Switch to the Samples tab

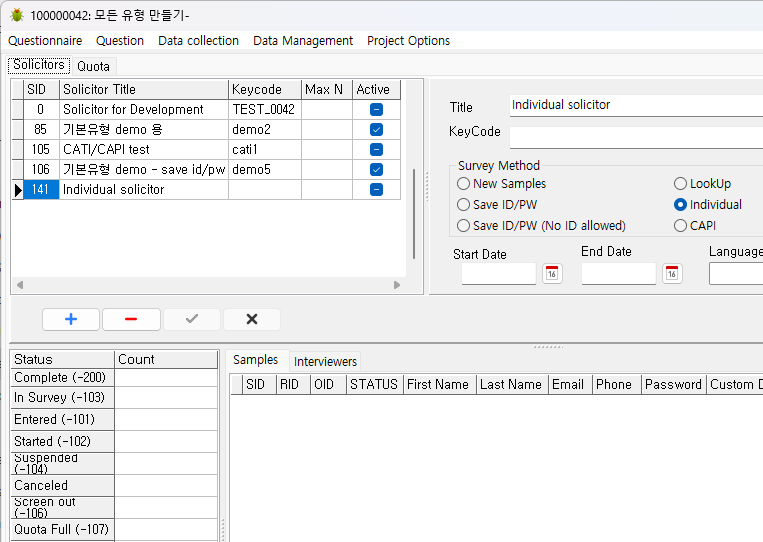(x=255, y=360)
